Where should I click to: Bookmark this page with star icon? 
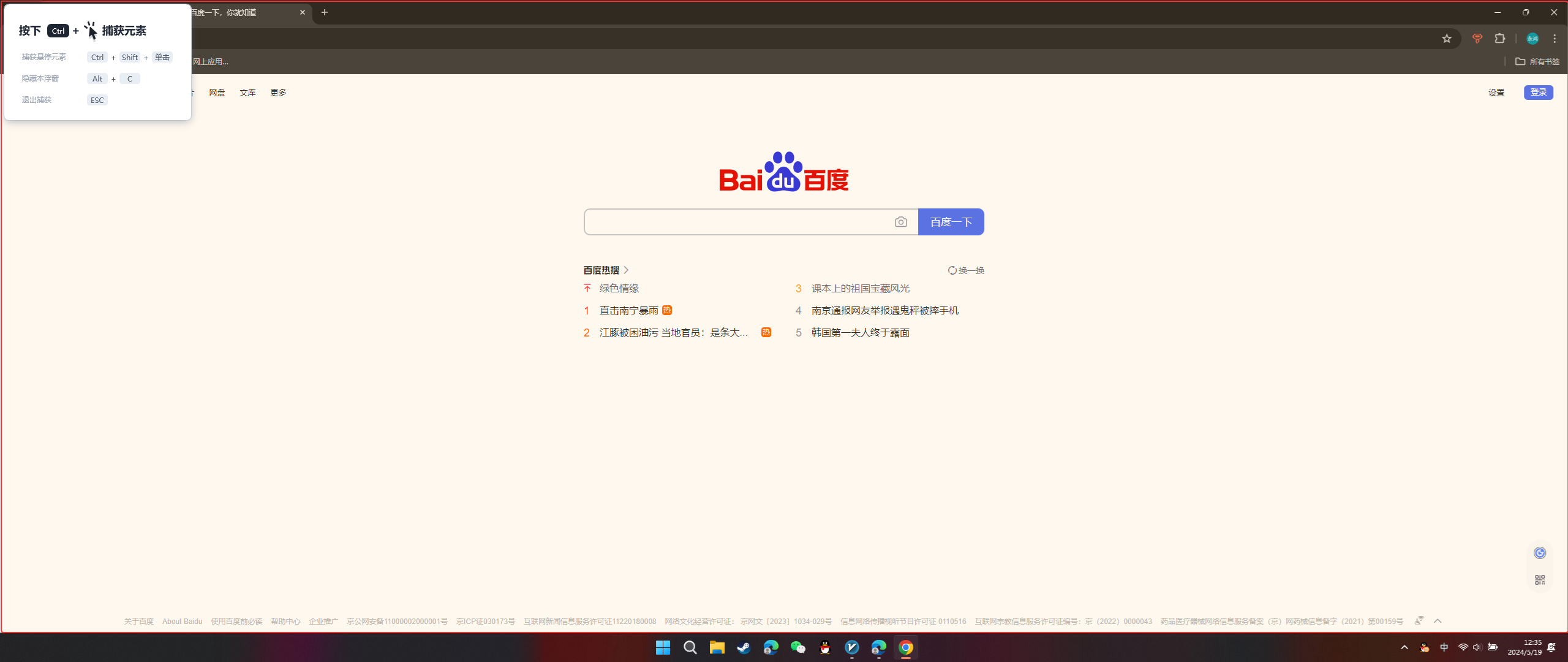tap(1447, 39)
